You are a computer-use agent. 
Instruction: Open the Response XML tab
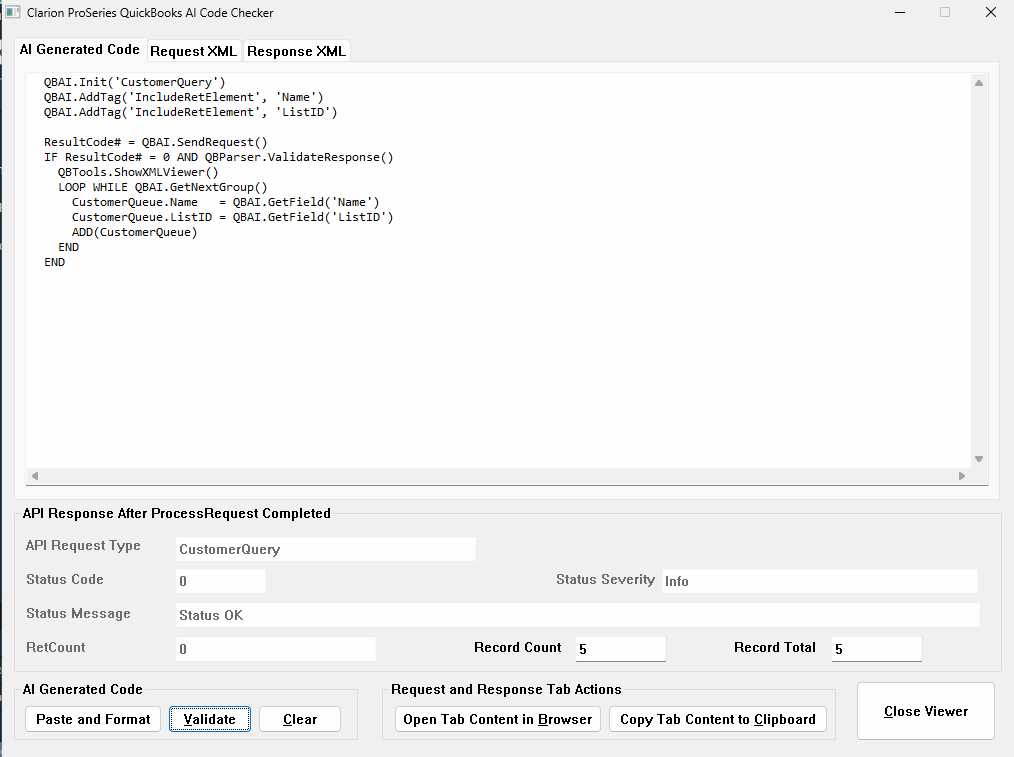coord(296,51)
